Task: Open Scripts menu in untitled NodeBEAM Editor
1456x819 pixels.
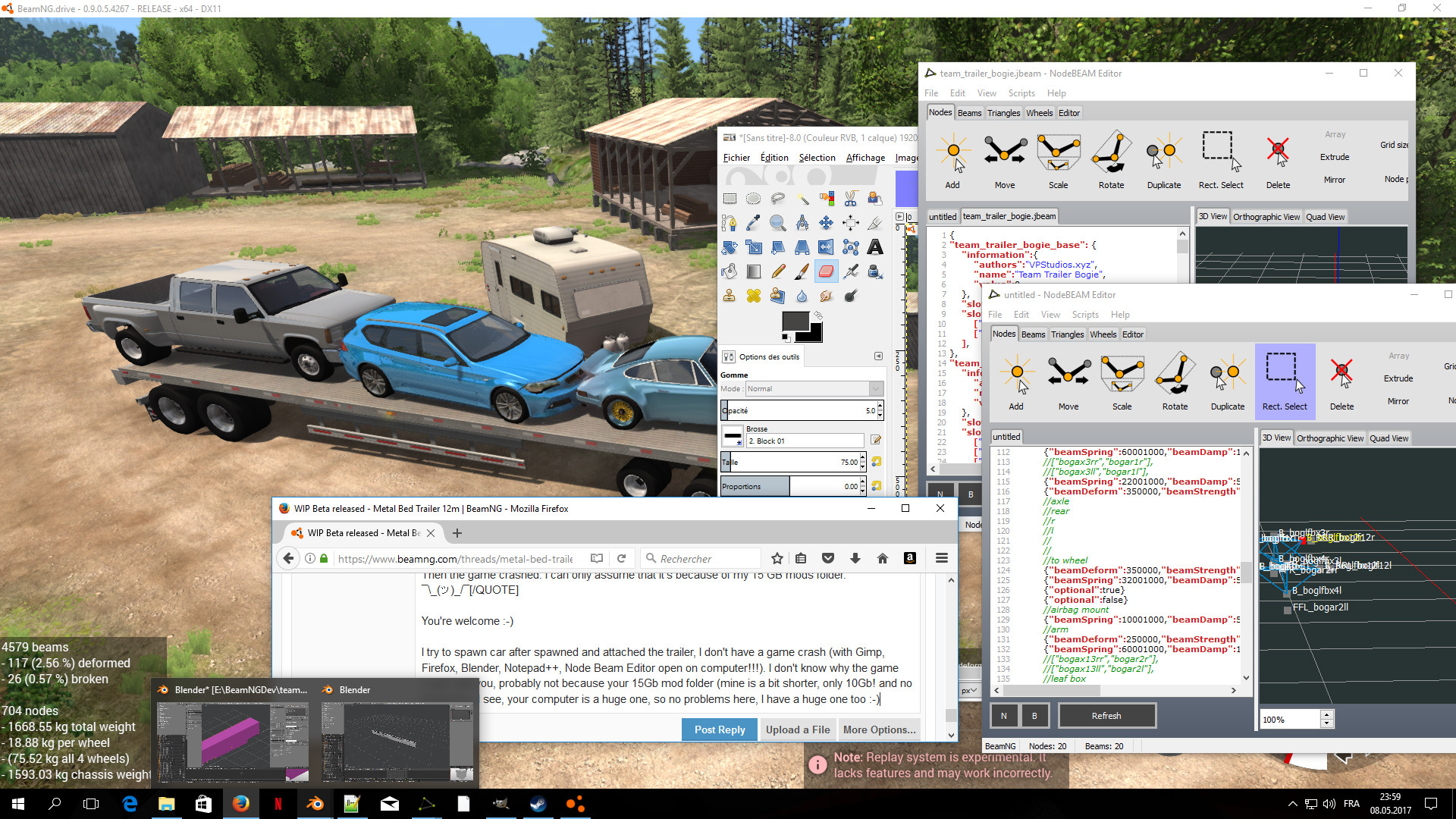Action: click(1085, 315)
